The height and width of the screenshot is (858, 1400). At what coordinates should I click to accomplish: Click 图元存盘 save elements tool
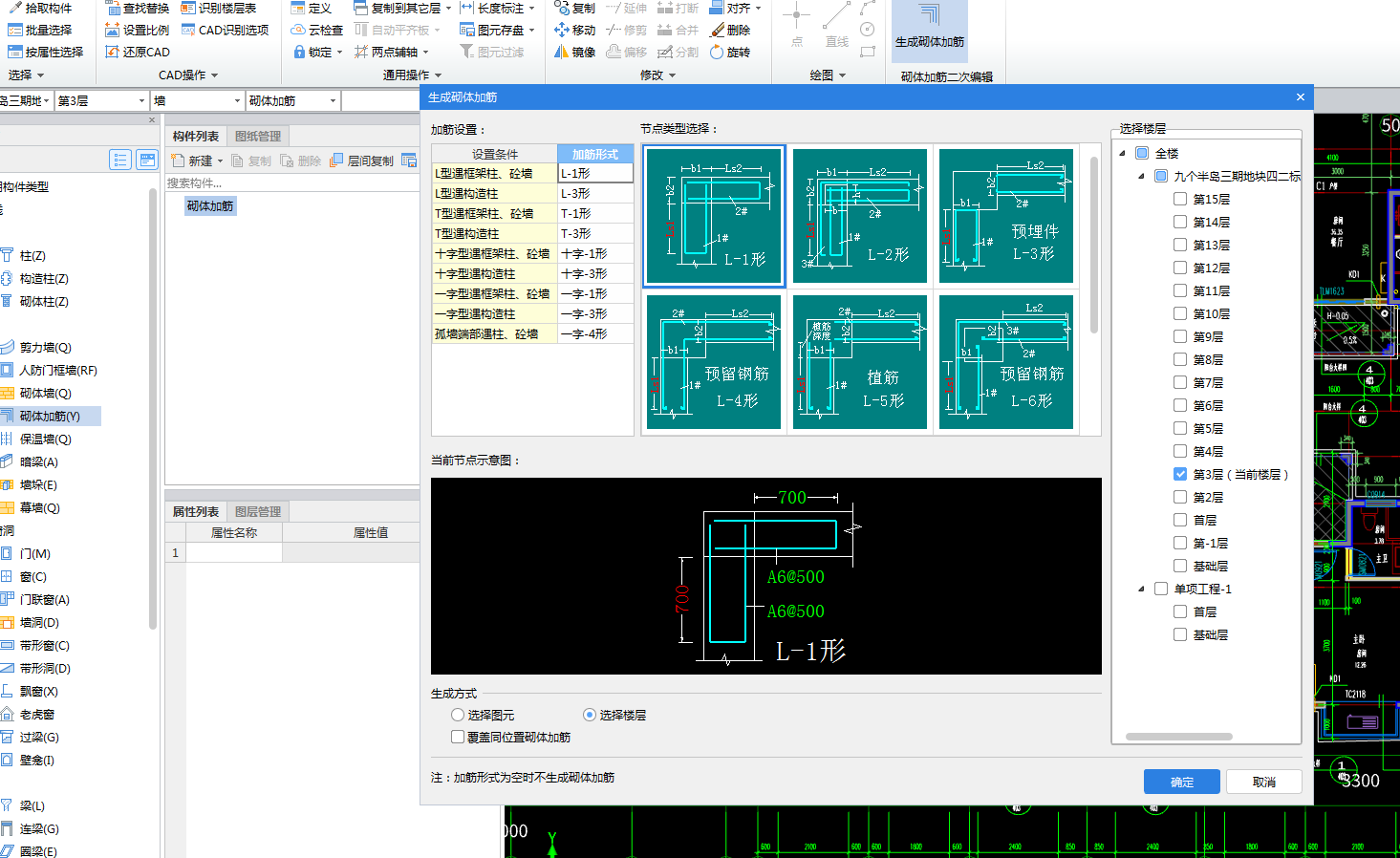(497, 30)
